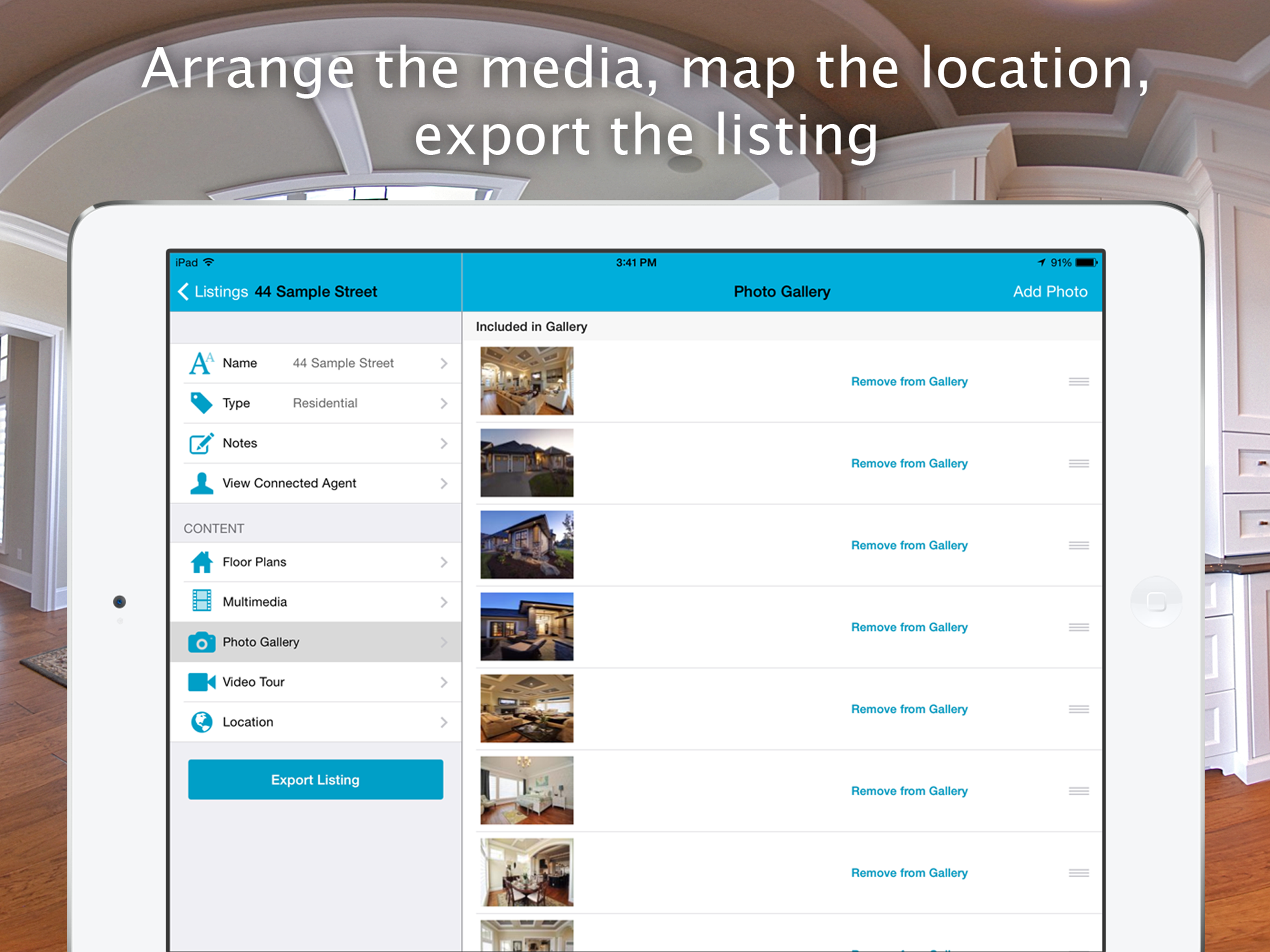Select the Photo Gallery menu item
Screen dimensions: 1270x952
[x=316, y=642]
